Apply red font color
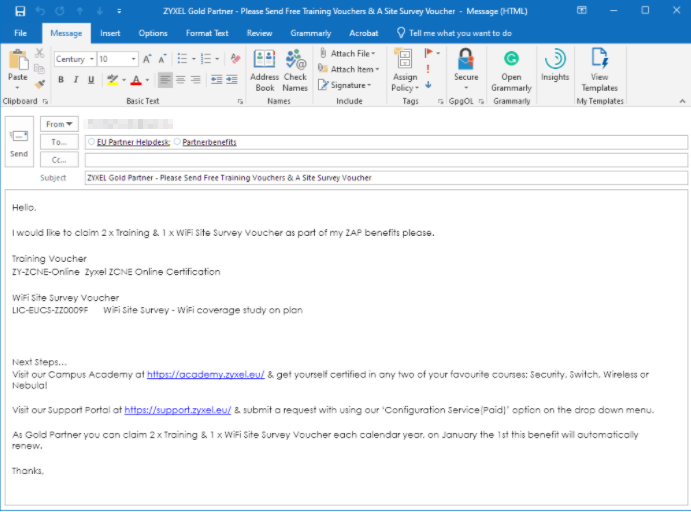Image resolution: width=691 pixels, height=512 pixels. pyautogui.click(x=136, y=80)
